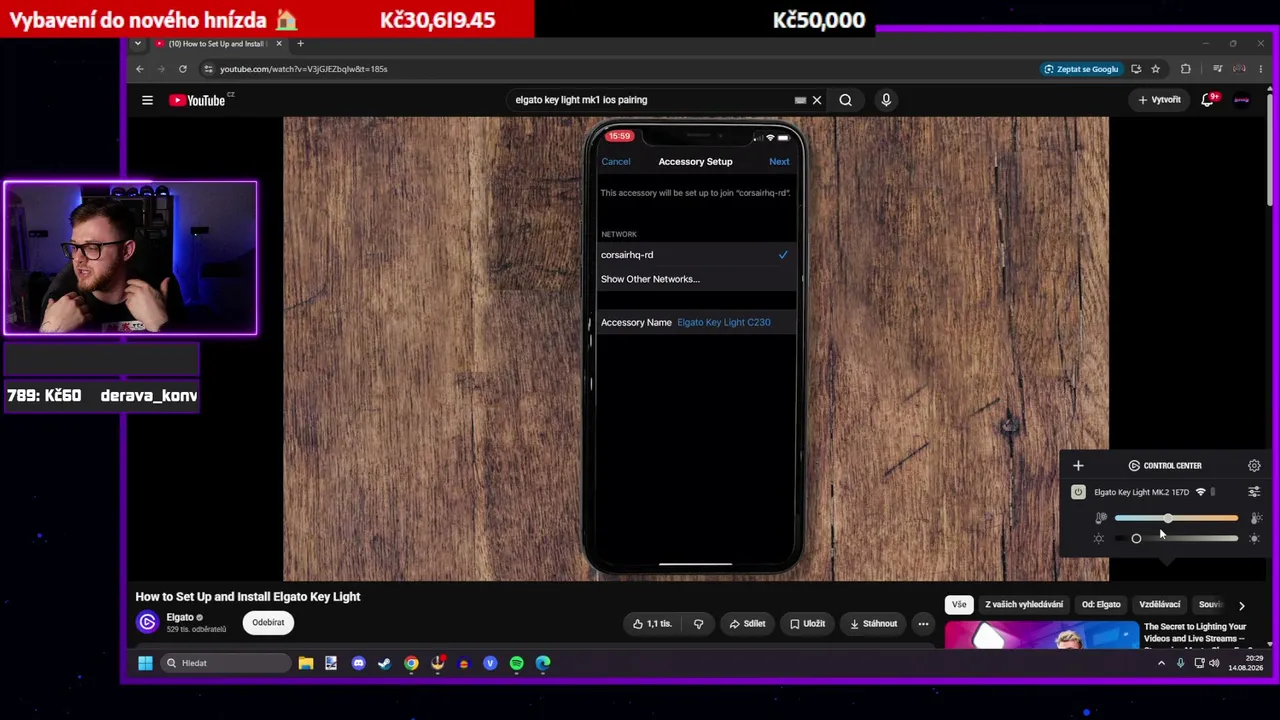Viewport: 1280px width, 720px height.
Task: Open Key Light MK.2 device settings sliders icon
Action: (1254, 492)
